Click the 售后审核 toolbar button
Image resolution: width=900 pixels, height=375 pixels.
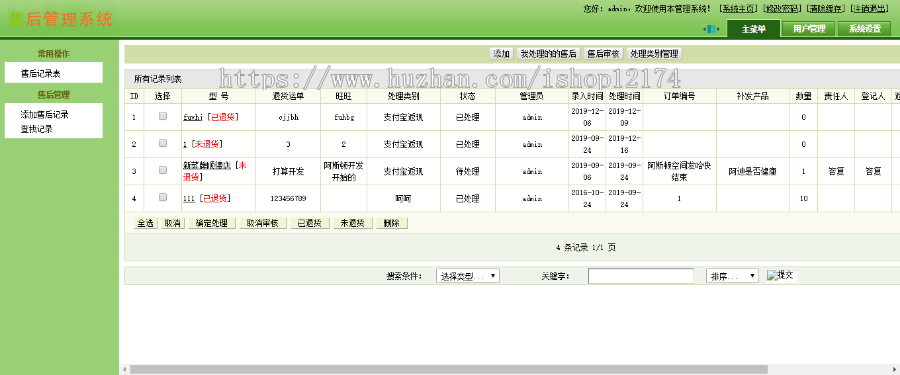603,54
